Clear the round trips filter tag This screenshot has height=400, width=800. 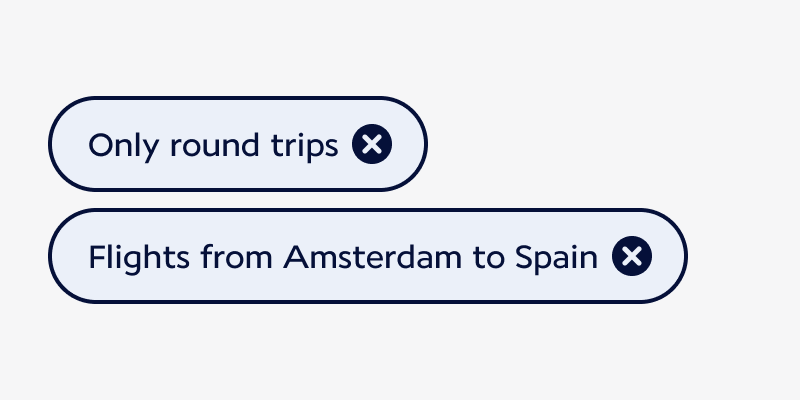tap(372, 145)
